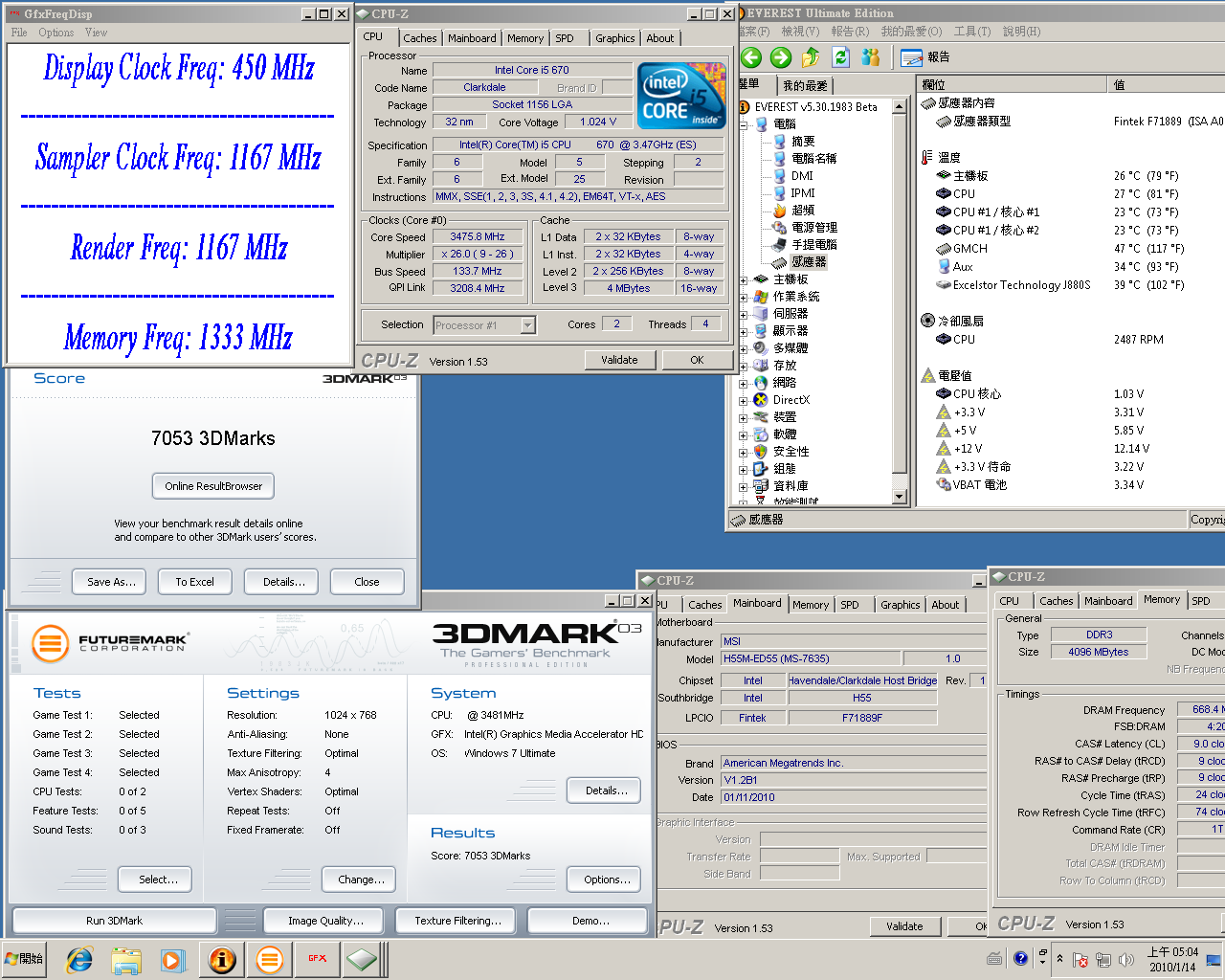Open 我的最愛 favorites tab in EVEREST panel
The width and height of the screenshot is (1225, 980).
(x=805, y=85)
